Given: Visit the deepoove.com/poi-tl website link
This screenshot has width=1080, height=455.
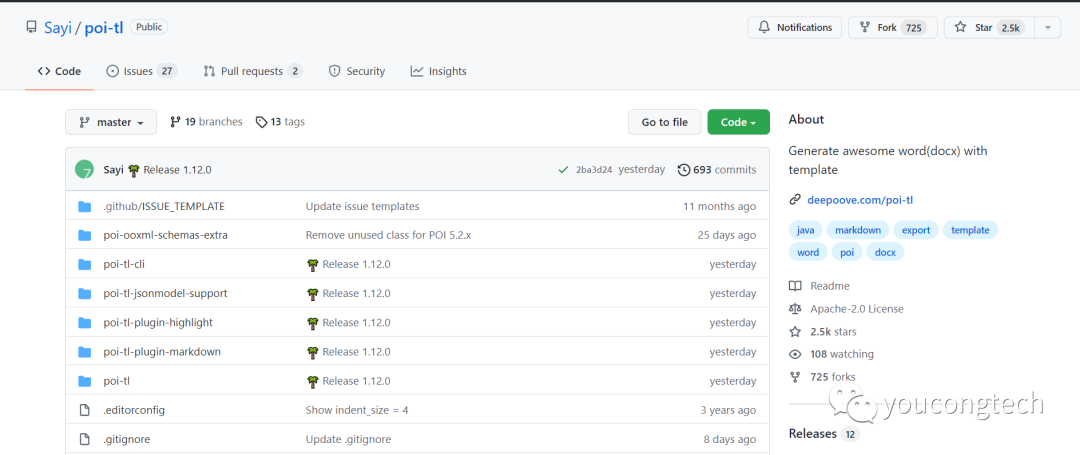Looking at the screenshot, I should click(860, 200).
